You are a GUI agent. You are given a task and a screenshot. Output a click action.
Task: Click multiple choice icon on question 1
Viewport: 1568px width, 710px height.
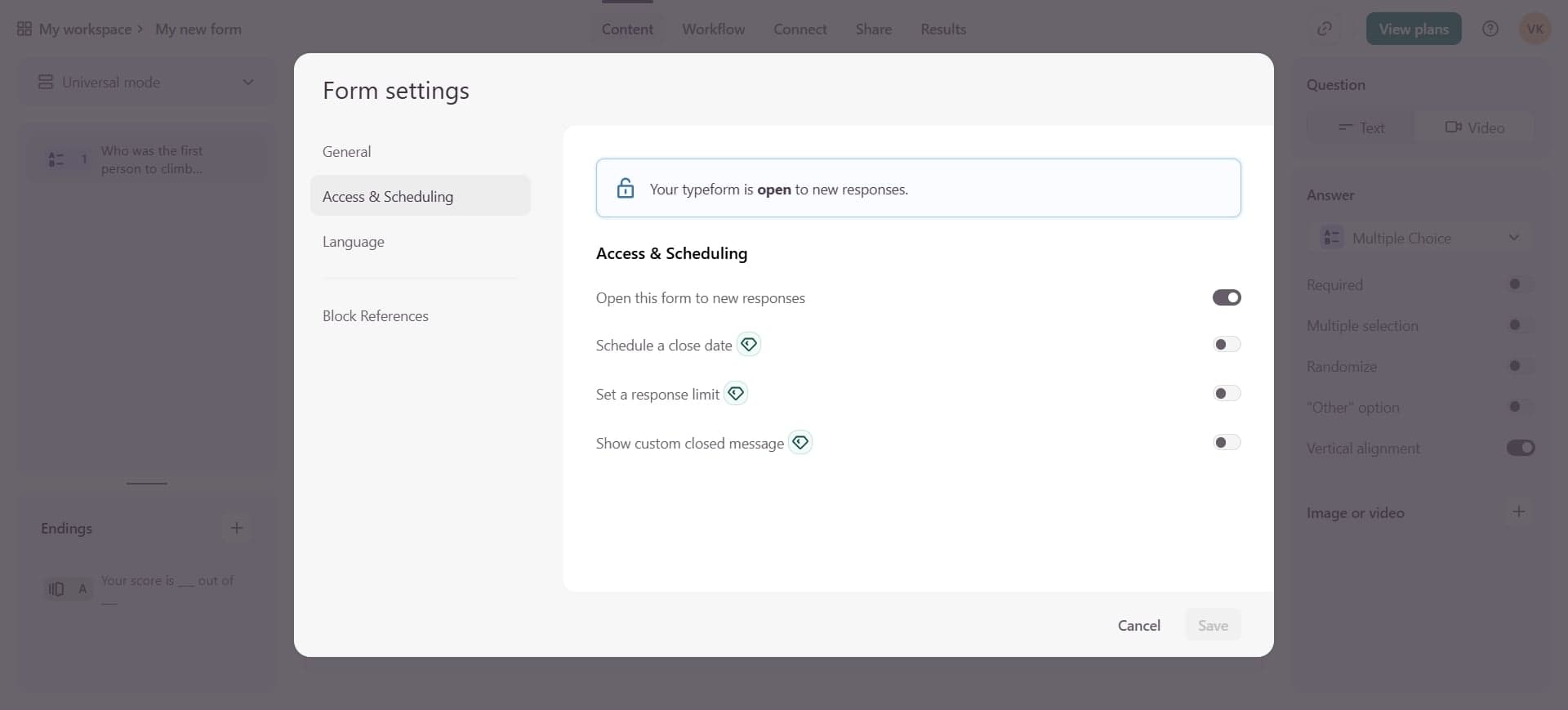[x=56, y=159]
